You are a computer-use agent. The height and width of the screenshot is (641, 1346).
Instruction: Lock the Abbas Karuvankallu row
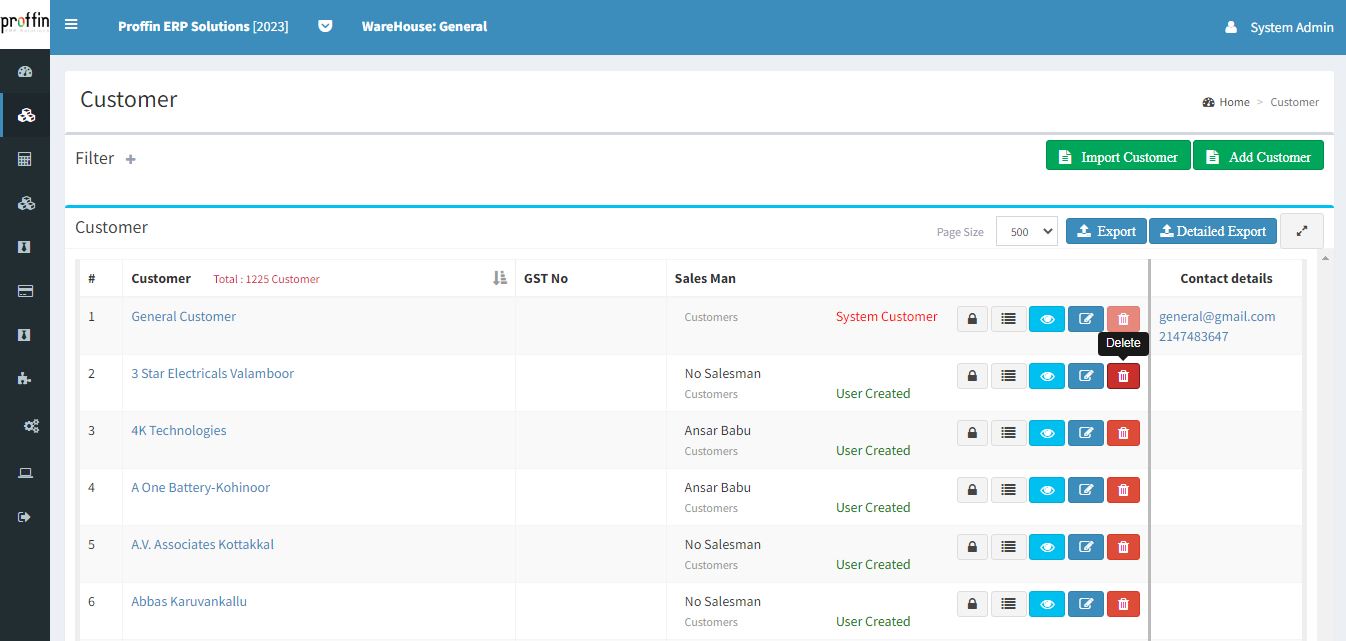(x=972, y=604)
